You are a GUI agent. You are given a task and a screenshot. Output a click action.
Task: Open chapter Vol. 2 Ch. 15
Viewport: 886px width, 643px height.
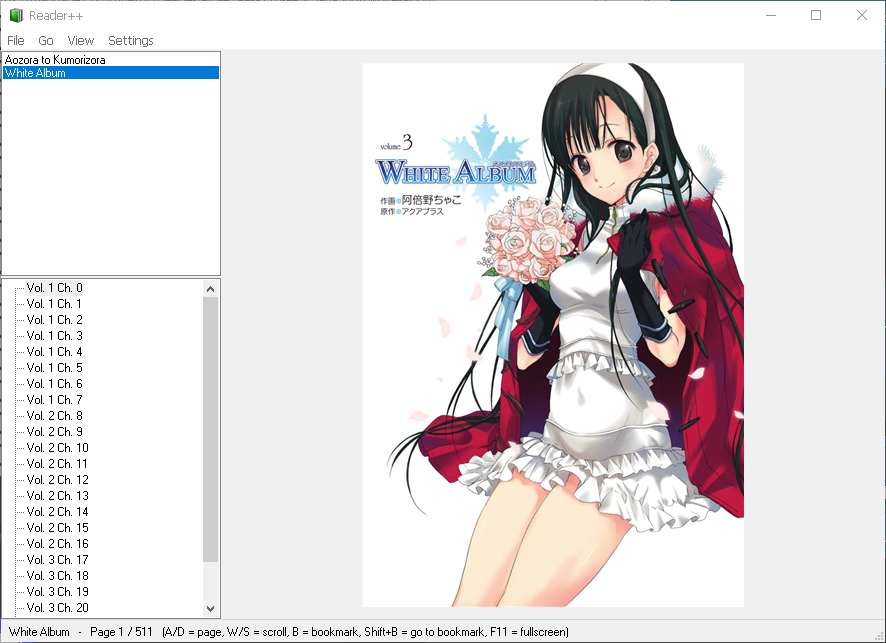(58, 528)
